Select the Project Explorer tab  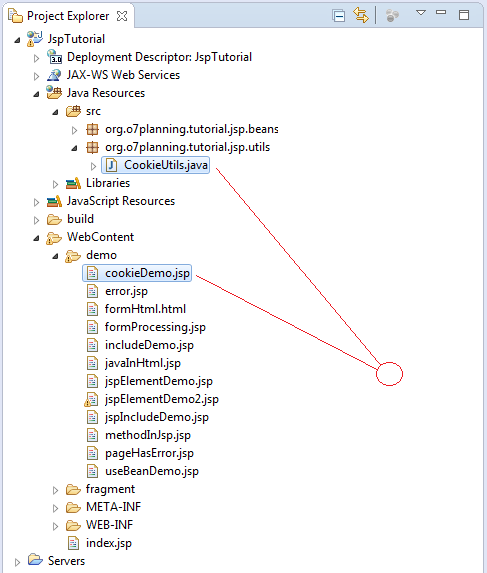click(68, 16)
